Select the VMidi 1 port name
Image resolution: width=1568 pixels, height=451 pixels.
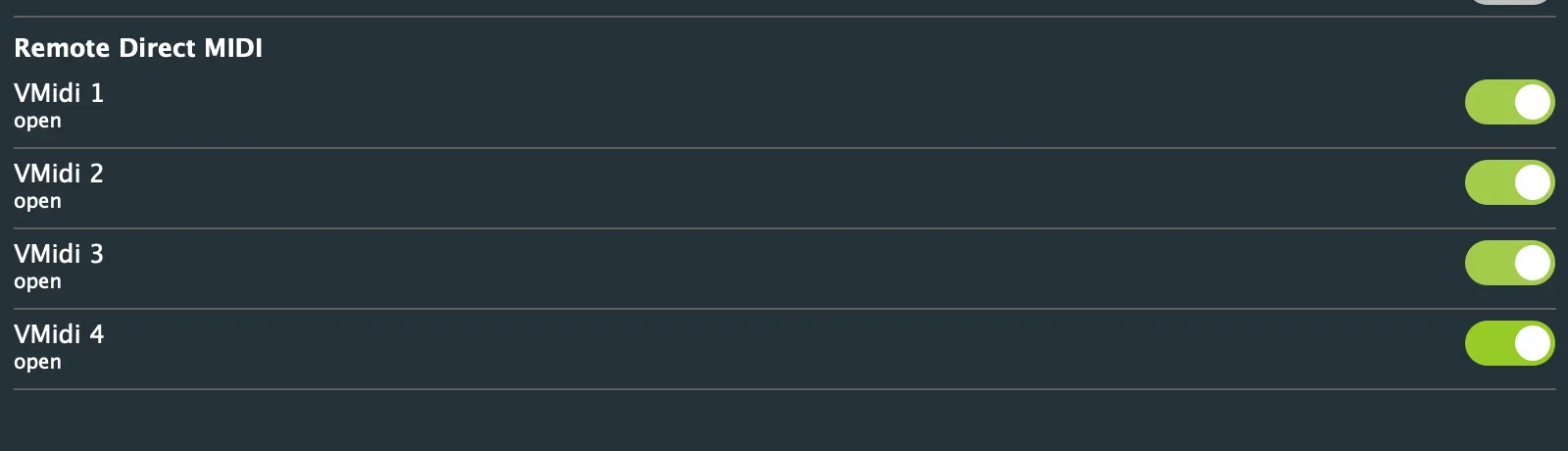[59, 93]
